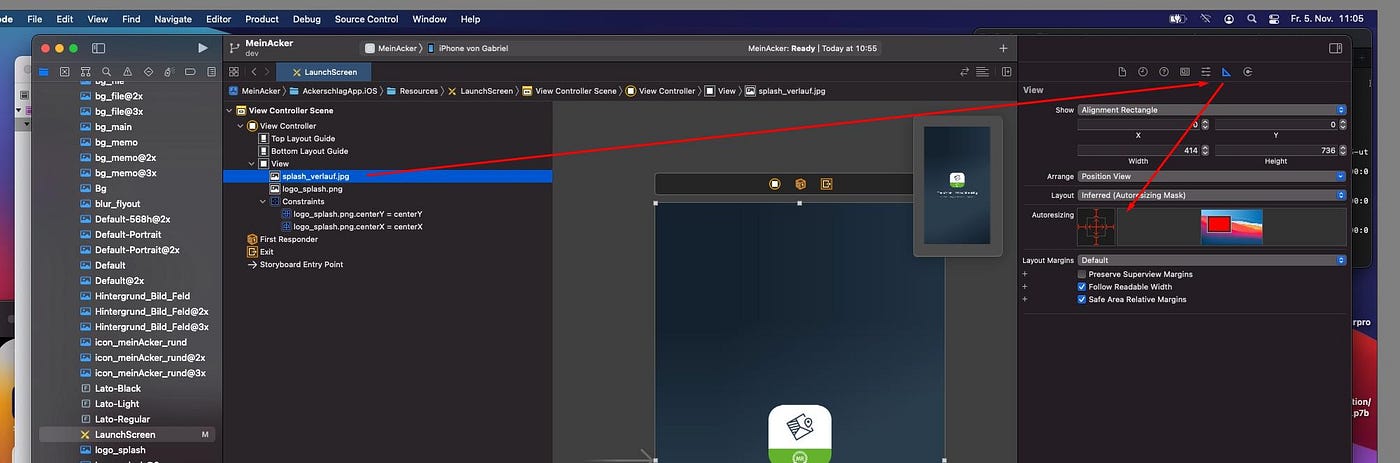Open the Connections inspector icon
This screenshot has height=463, width=1400.
pyautogui.click(x=1248, y=72)
